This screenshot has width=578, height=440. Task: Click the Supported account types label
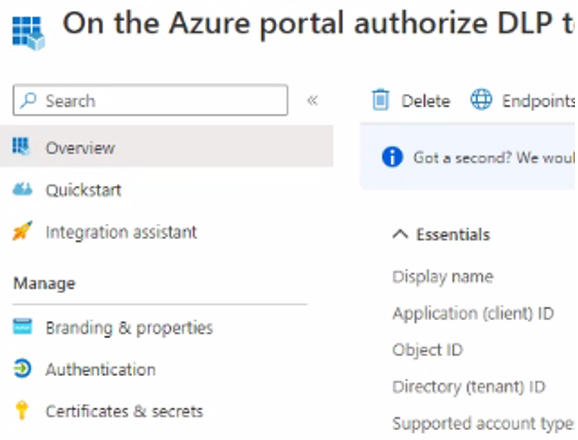pos(484,424)
